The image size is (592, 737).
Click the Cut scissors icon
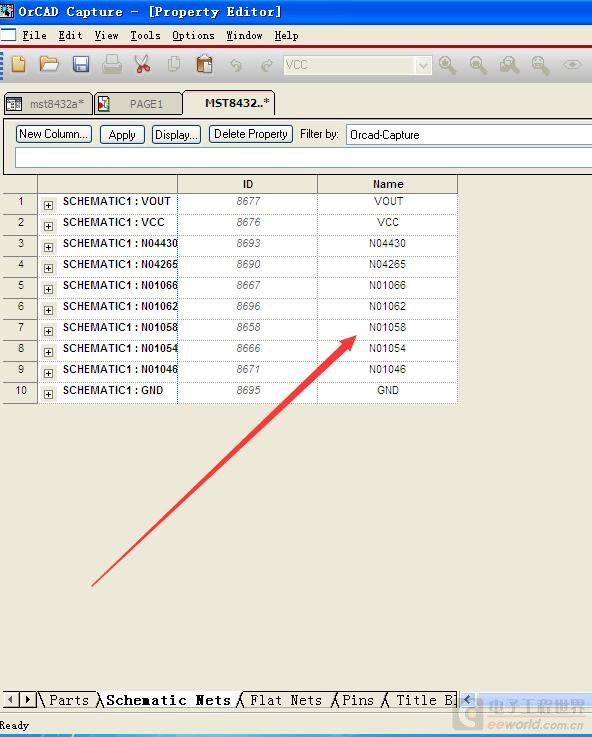coord(142,64)
